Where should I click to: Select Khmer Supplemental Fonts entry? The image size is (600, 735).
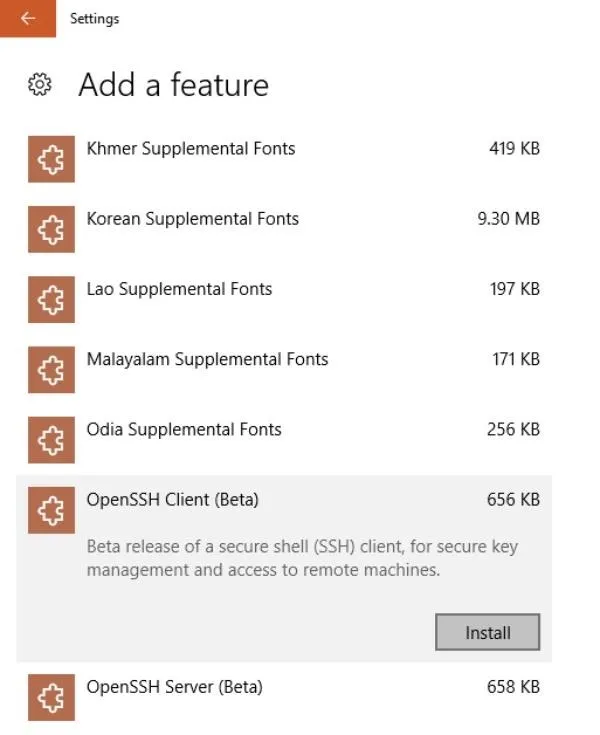pyautogui.click(x=284, y=159)
